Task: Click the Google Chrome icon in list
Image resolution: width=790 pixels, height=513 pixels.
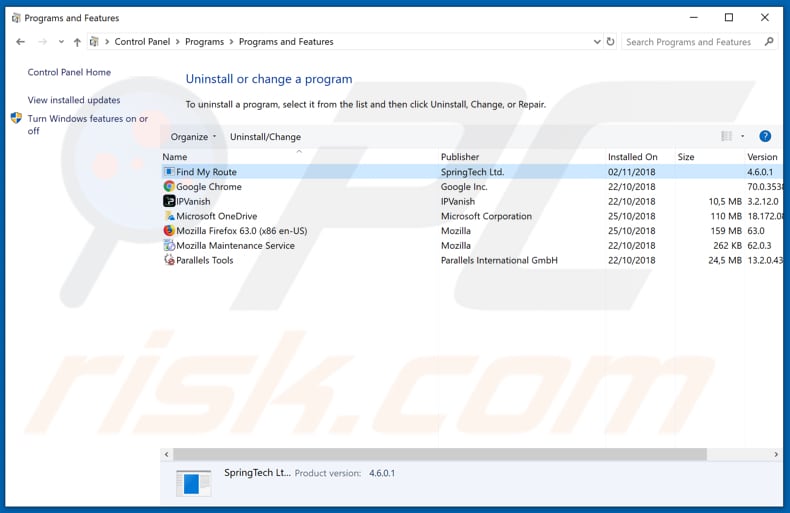Action: click(x=169, y=186)
